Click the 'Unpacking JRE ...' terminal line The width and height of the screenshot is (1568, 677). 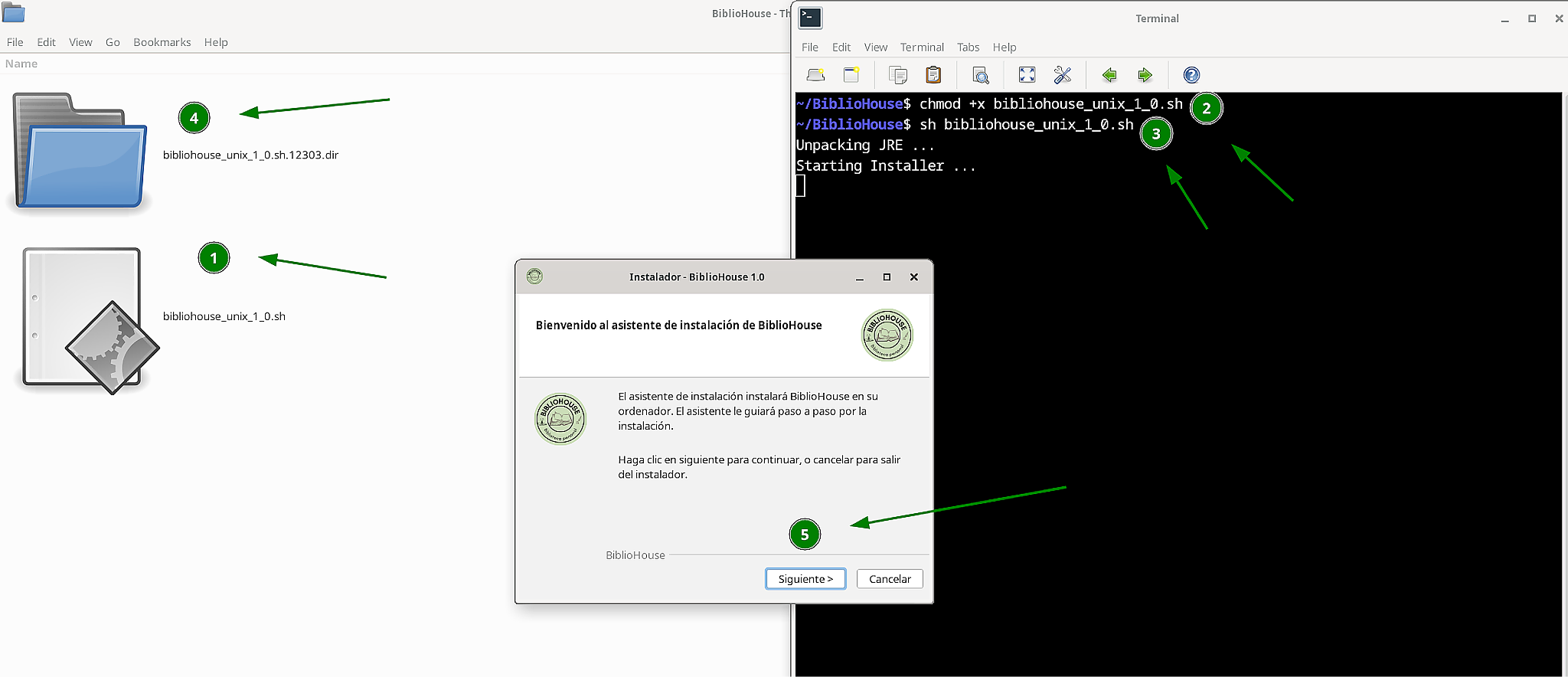(865, 145)
